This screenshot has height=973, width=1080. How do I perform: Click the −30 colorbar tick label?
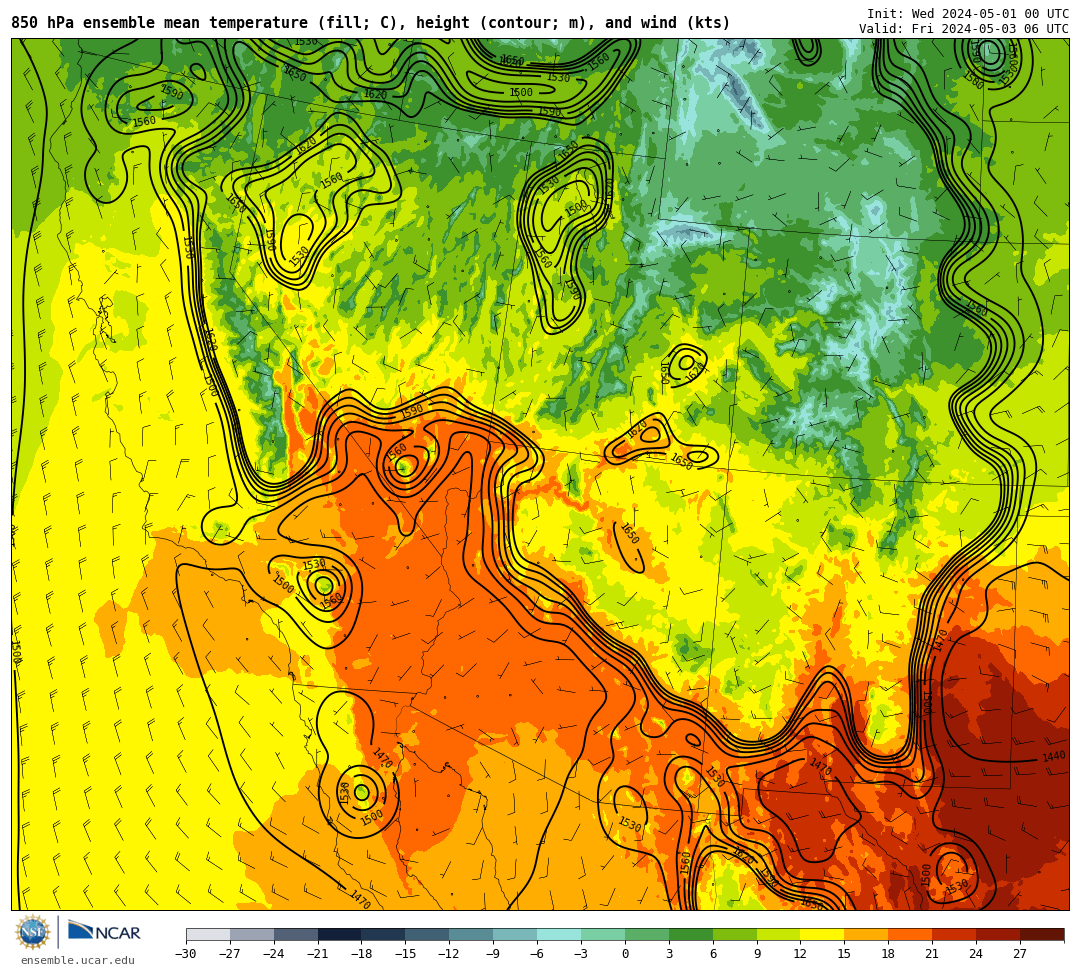click(186, 954)
